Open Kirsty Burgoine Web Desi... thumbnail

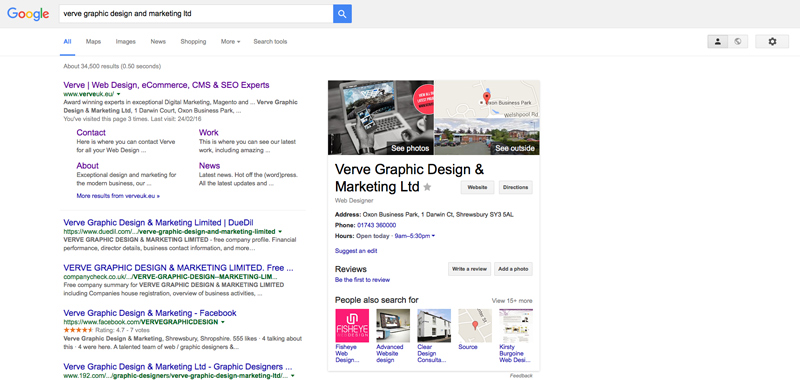516,325
